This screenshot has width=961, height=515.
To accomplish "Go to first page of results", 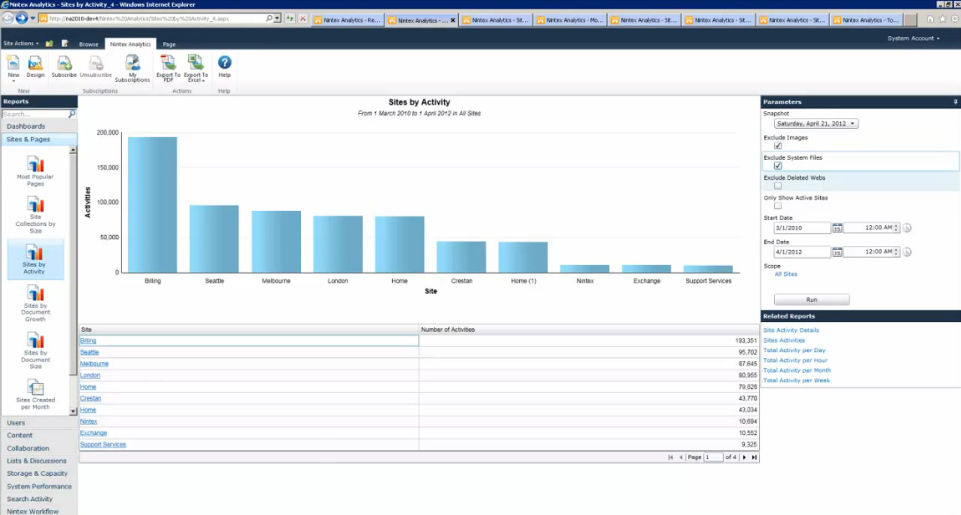I will pos(670,457).
